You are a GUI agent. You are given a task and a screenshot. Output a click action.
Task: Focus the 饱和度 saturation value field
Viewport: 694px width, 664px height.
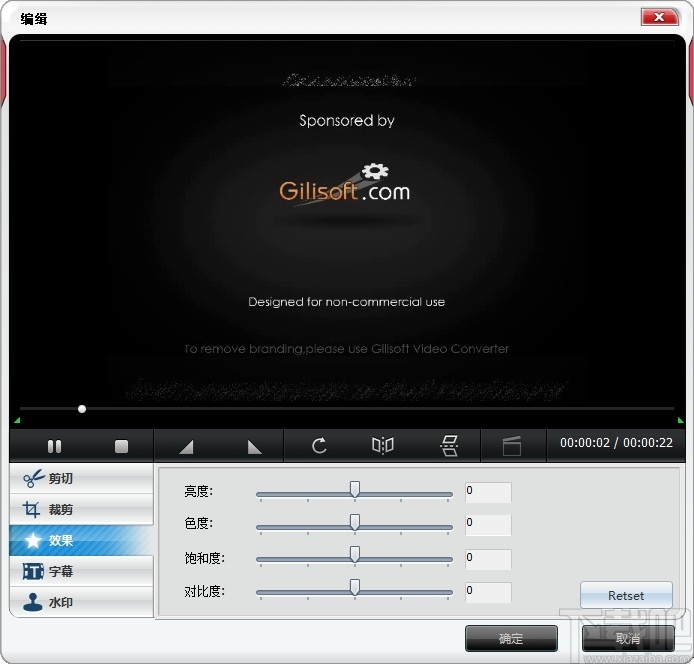(488, 559)
